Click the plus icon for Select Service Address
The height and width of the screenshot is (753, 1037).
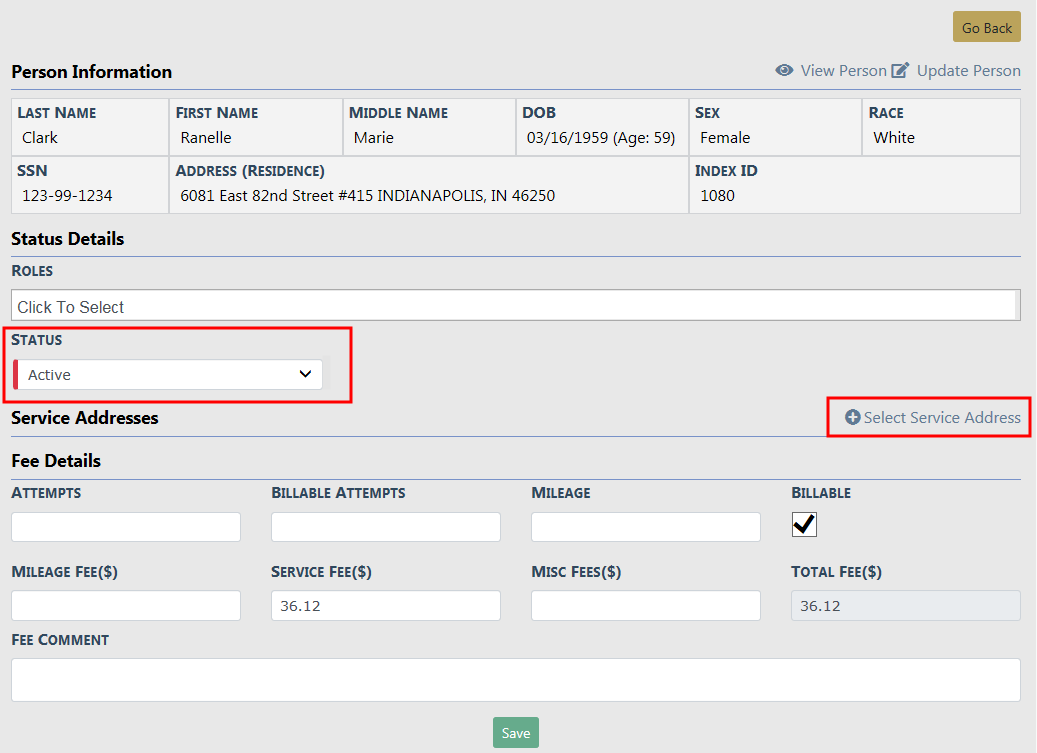pos(853,417)
